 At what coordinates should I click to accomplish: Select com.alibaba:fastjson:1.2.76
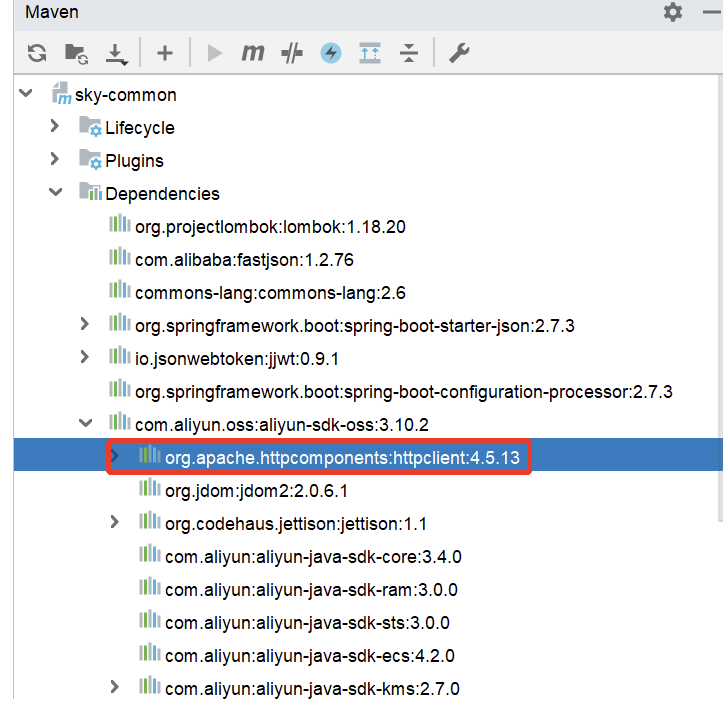click(x=244, y=260)
